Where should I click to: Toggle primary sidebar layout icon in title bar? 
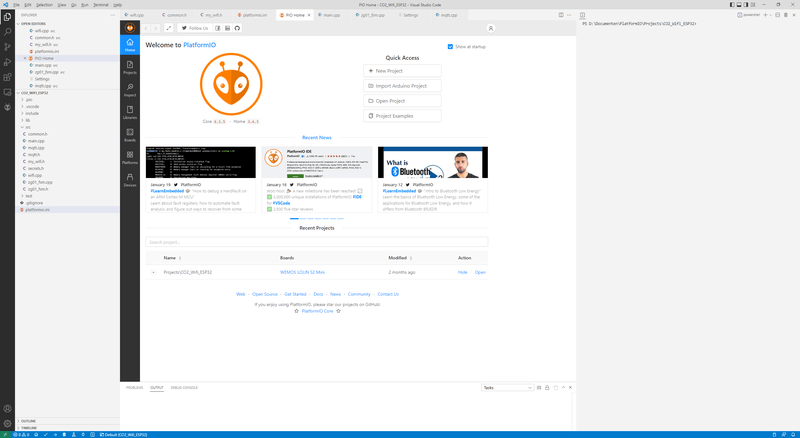point(732,5)
